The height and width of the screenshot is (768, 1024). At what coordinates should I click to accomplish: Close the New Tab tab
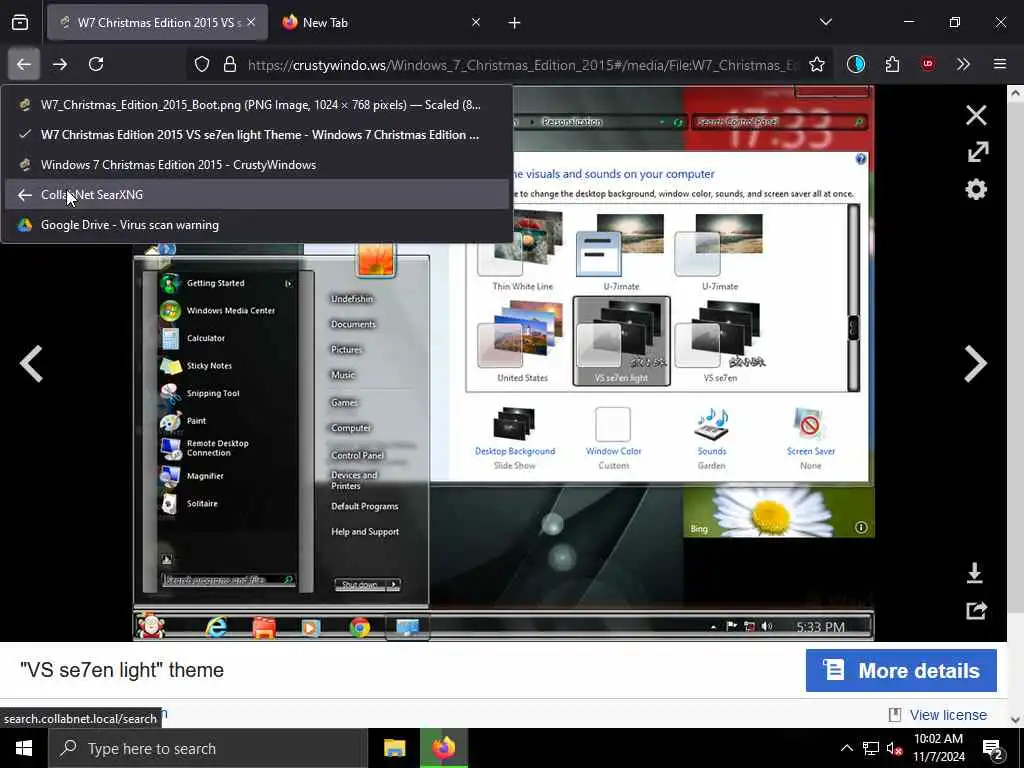(x=476, y=23)
